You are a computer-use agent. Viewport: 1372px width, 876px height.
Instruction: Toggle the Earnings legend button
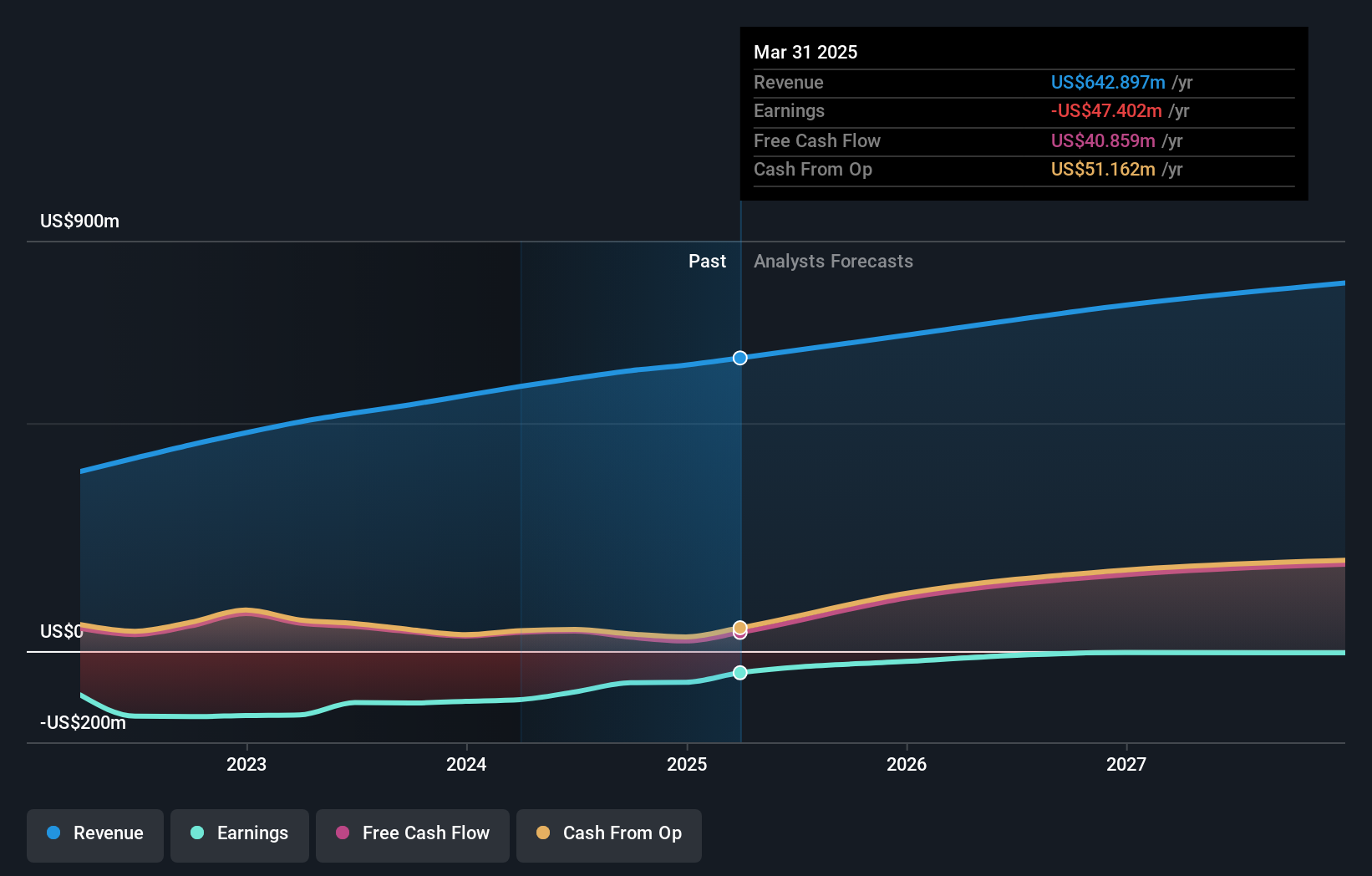pos(240,835)
